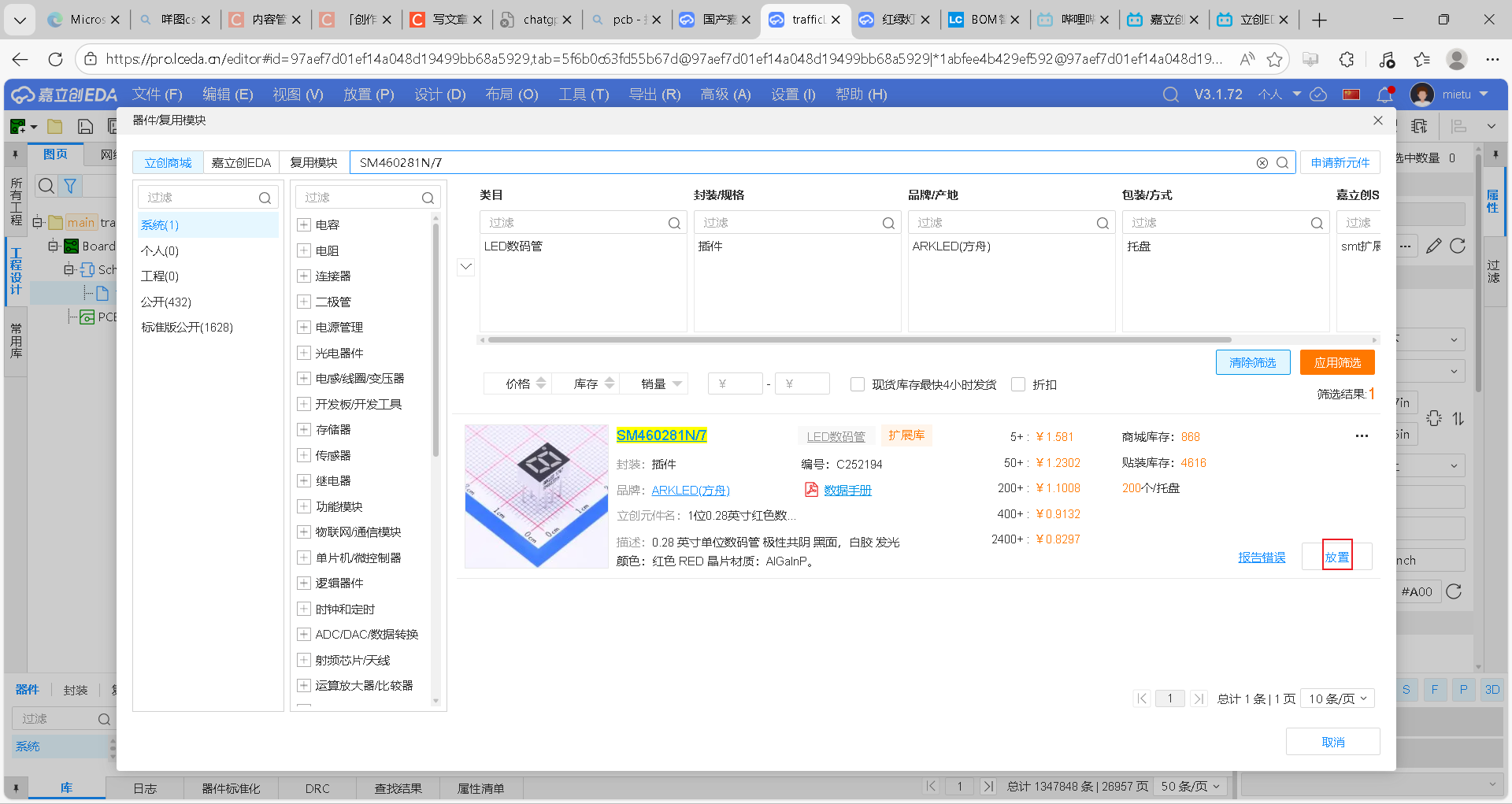Check the 折扣 discount checkbox

[1018, 384]
